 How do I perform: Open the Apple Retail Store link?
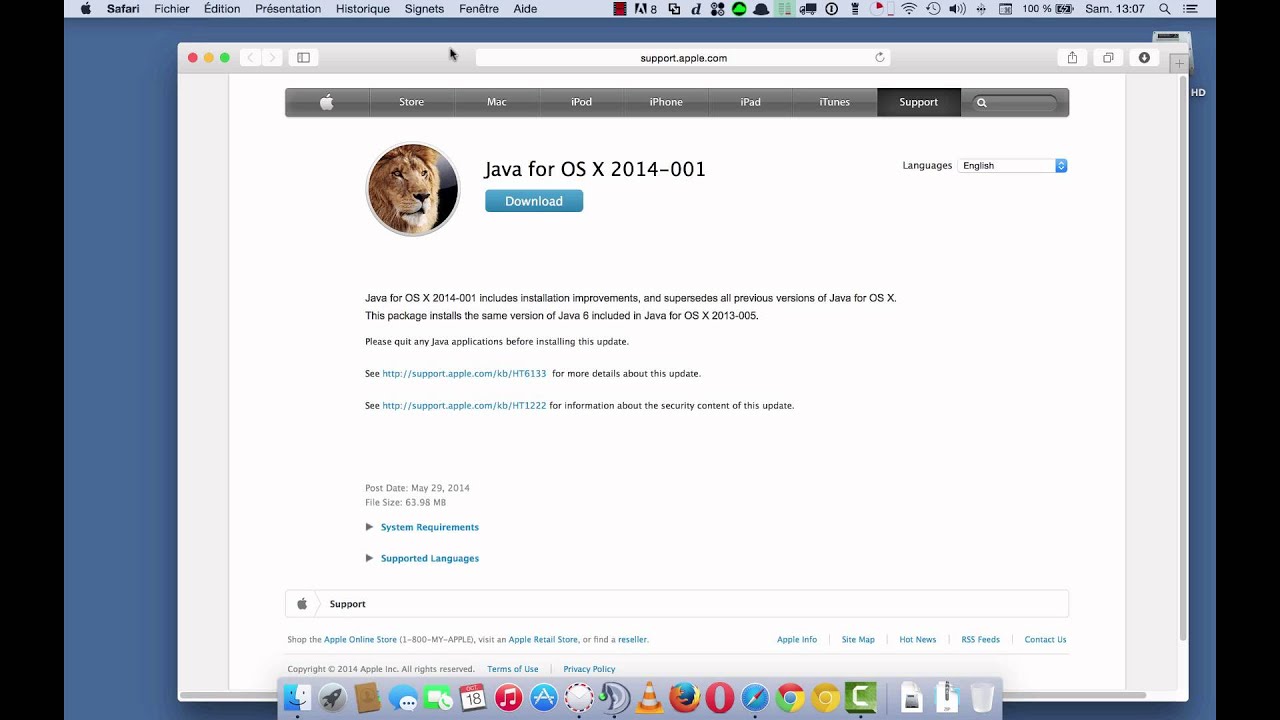point(543,639)
